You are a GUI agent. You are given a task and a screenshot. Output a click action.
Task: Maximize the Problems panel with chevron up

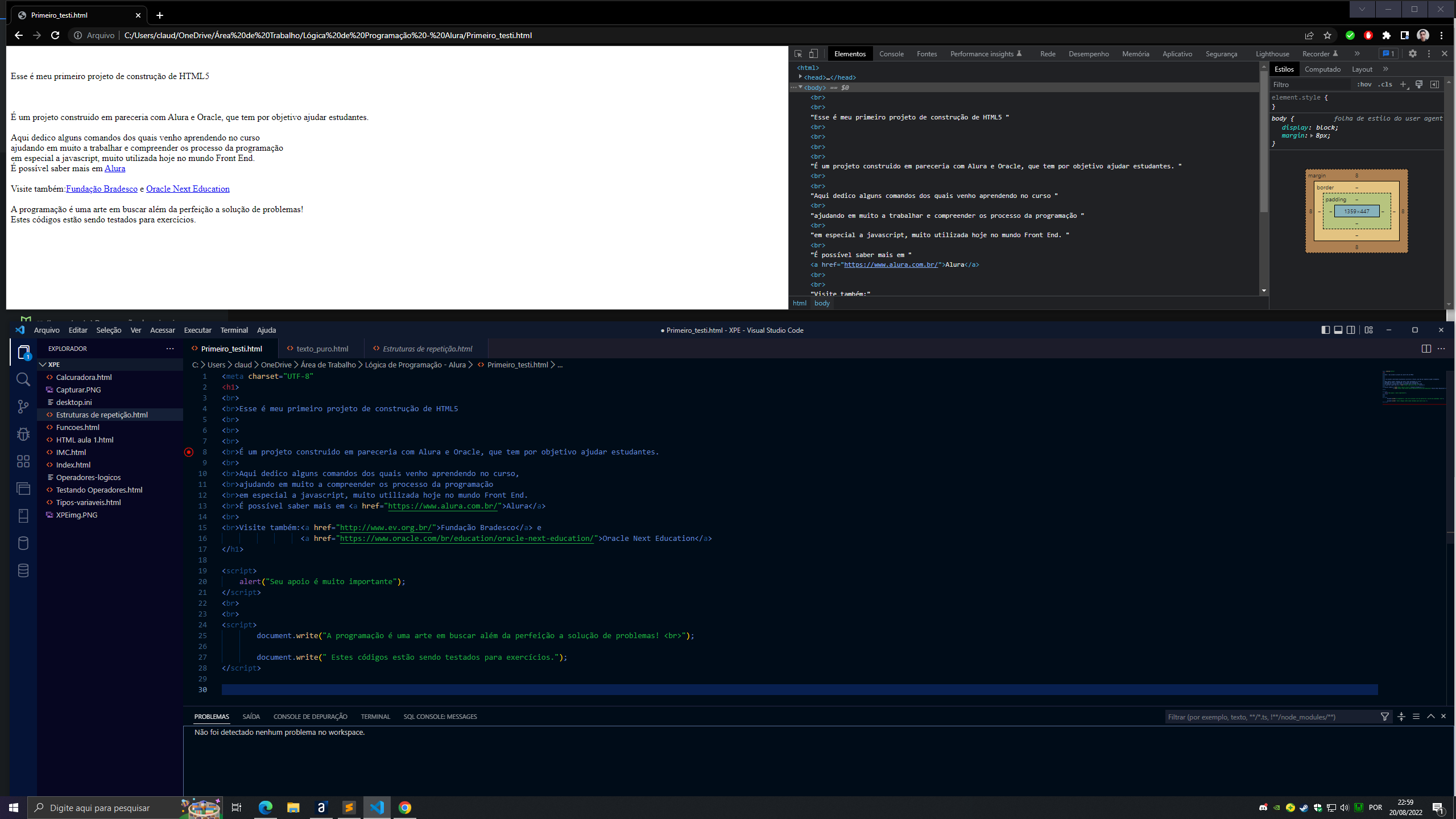[x=1431, y=716]
